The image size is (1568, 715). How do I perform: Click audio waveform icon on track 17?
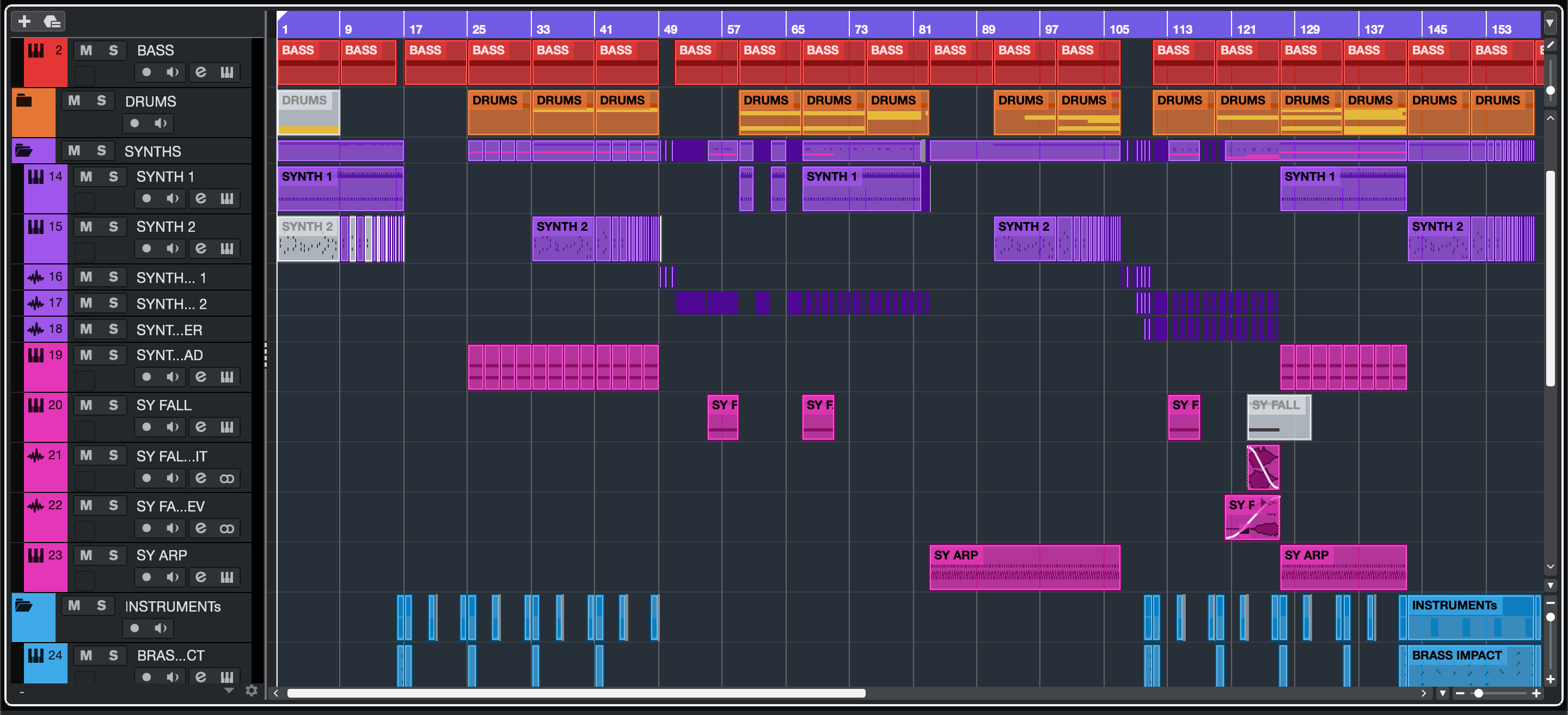click(x=36, y=303)
